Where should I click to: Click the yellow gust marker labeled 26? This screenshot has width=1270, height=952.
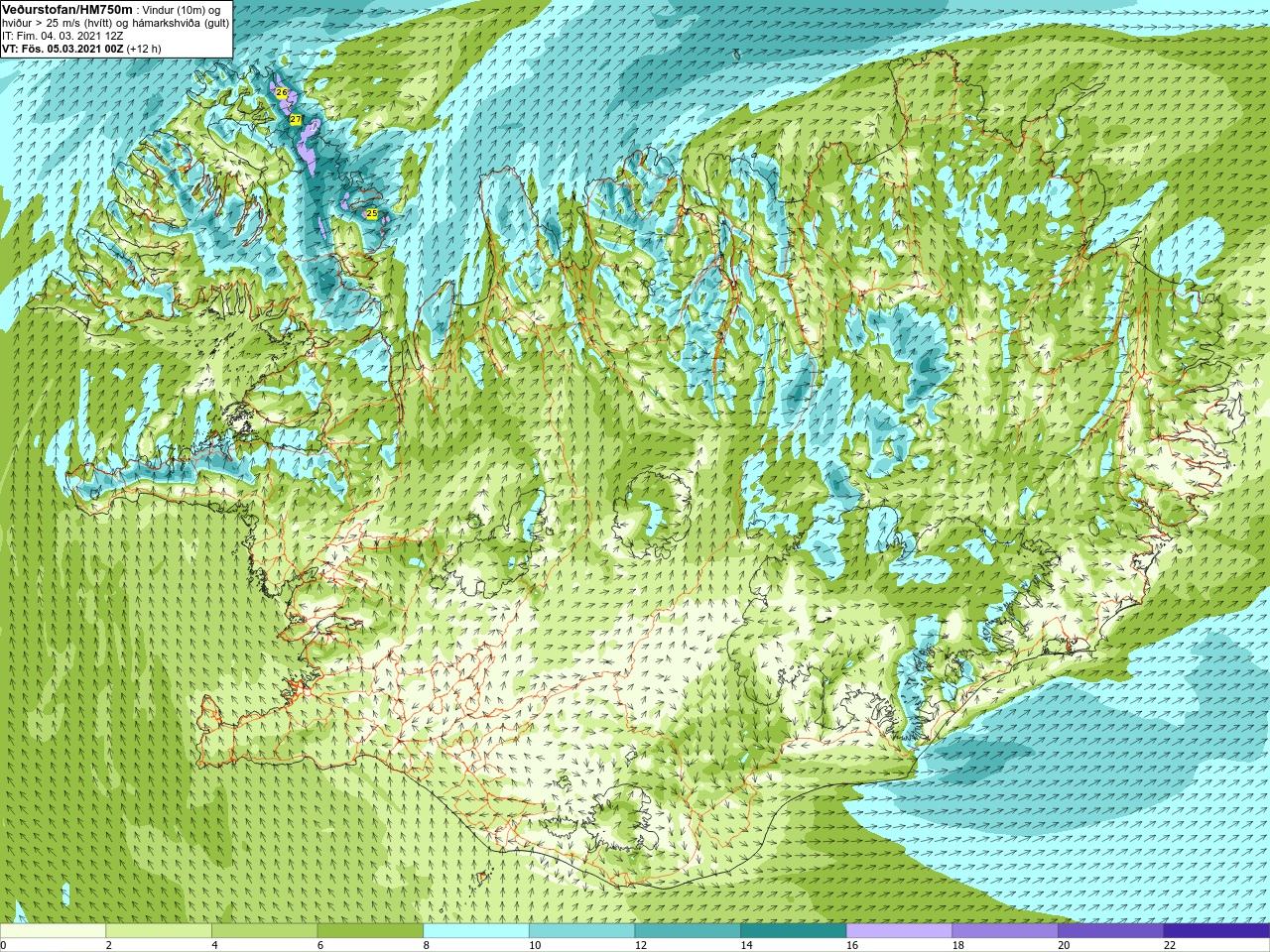click(282, 92)
